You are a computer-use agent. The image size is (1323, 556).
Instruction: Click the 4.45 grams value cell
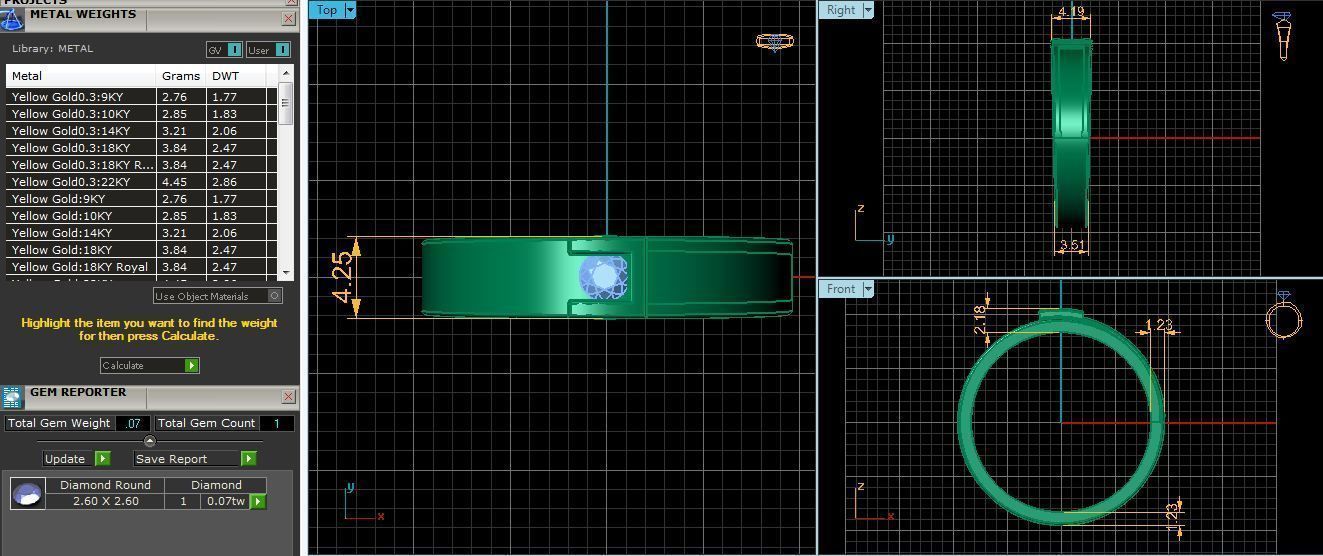click(181, 182)
